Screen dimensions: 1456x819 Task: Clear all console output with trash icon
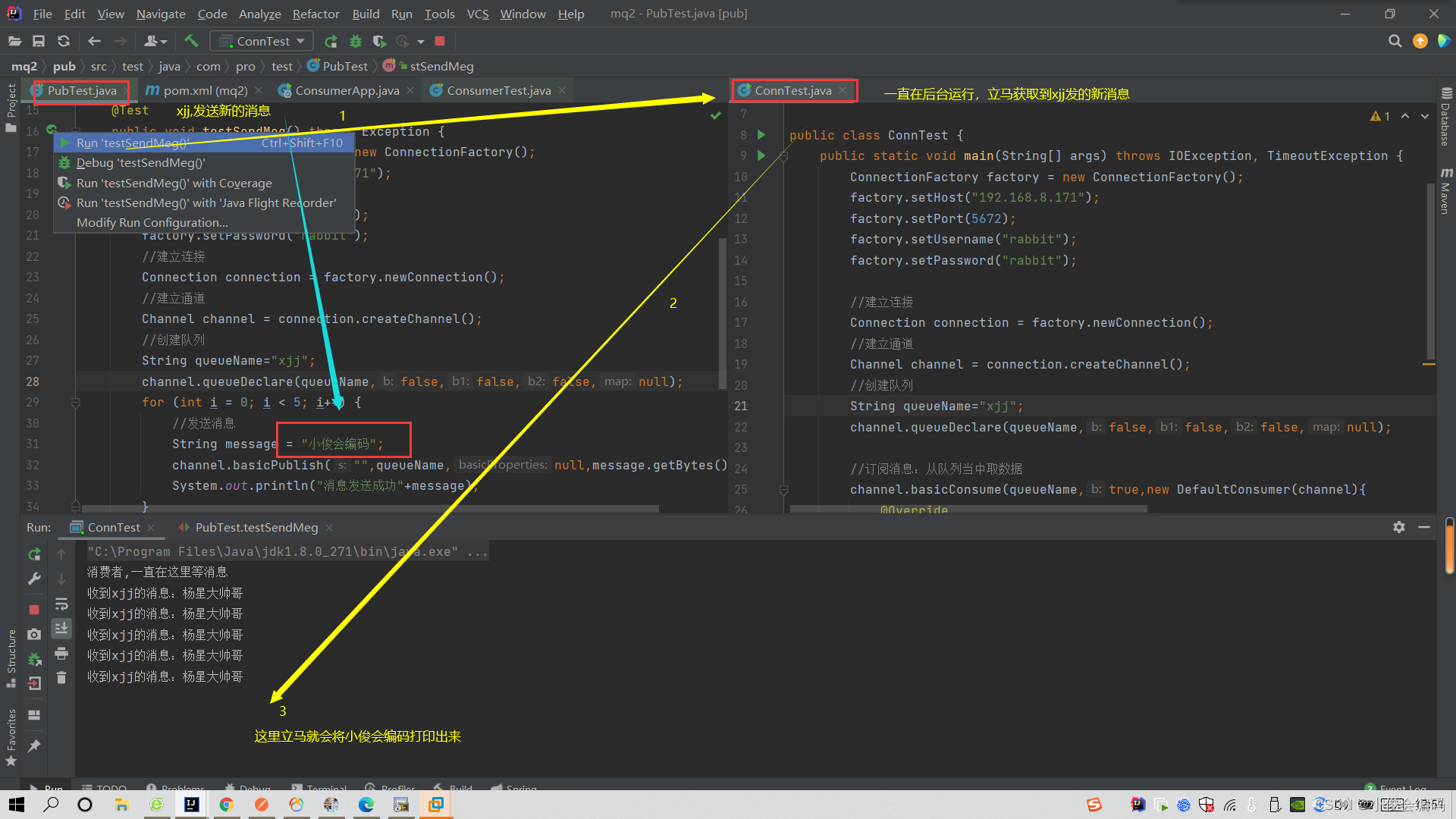61,678
